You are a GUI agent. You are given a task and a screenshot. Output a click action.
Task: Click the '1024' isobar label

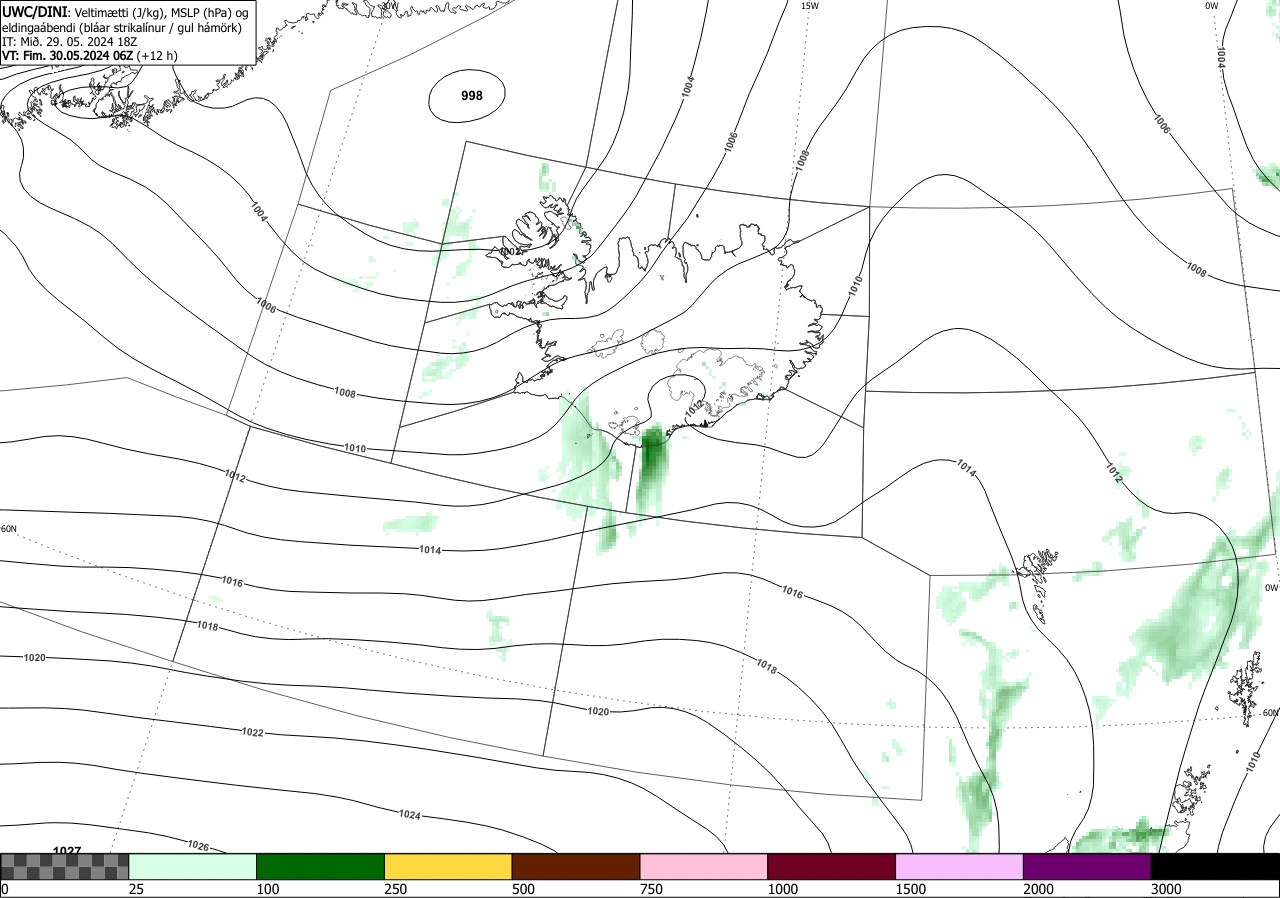pos(409,815)
